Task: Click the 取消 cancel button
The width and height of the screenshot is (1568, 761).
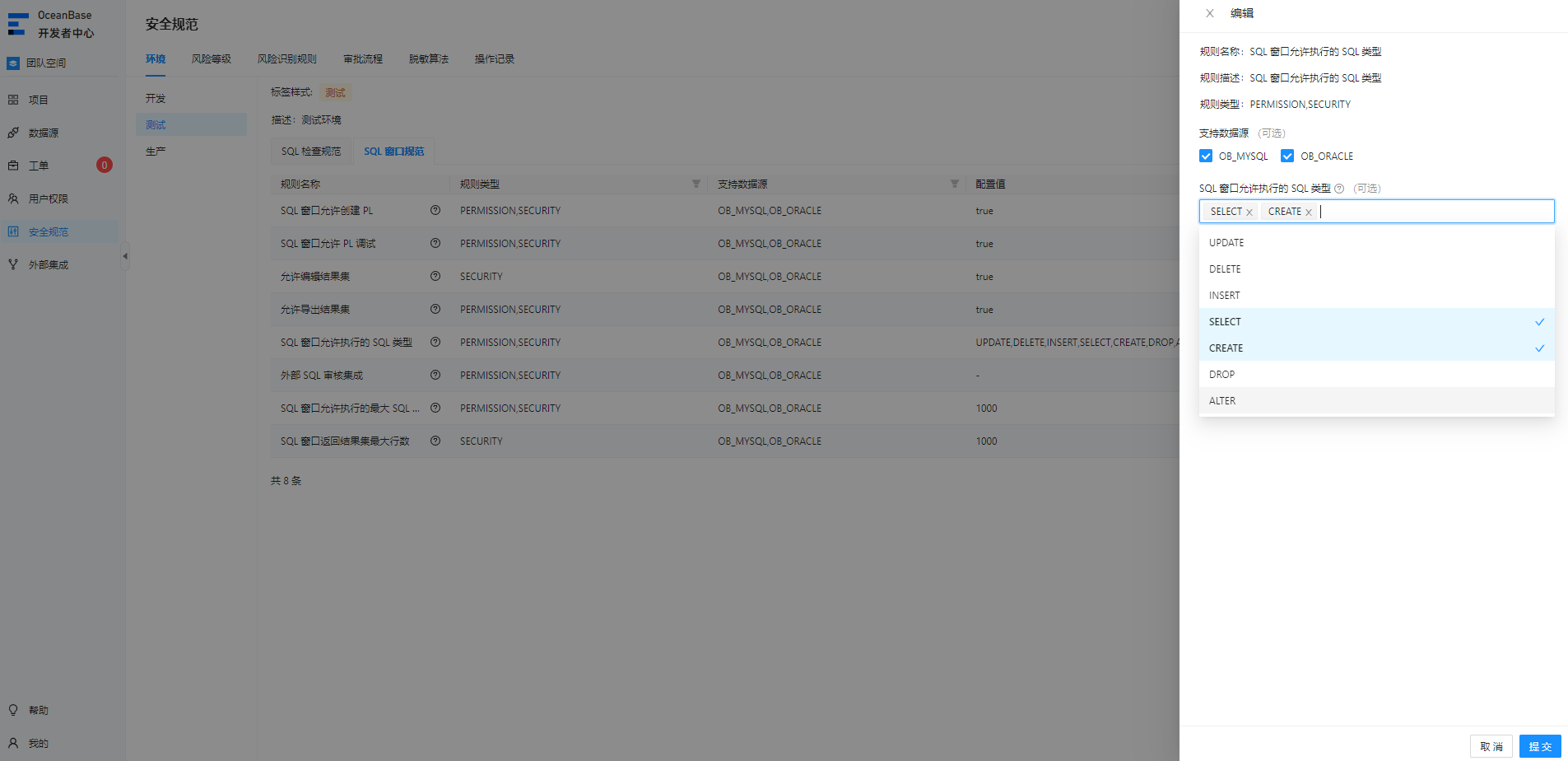Action: 1491,746
